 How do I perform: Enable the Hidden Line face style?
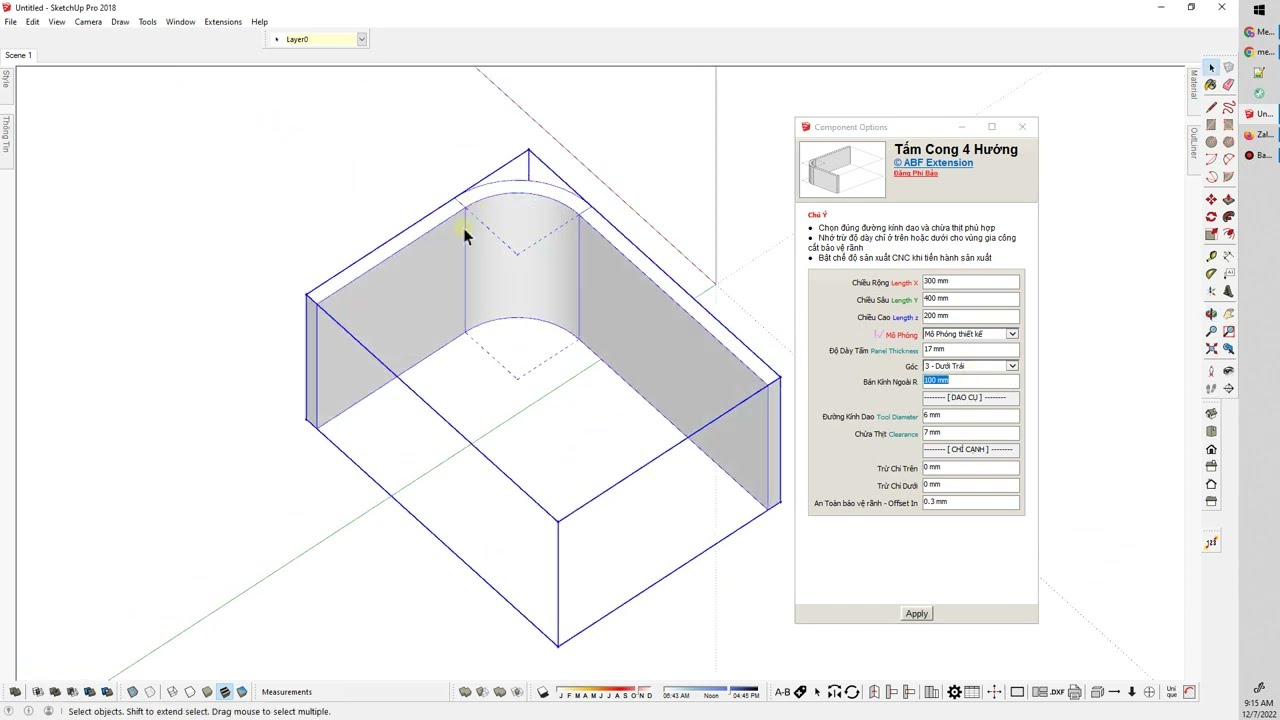[190, 692]
